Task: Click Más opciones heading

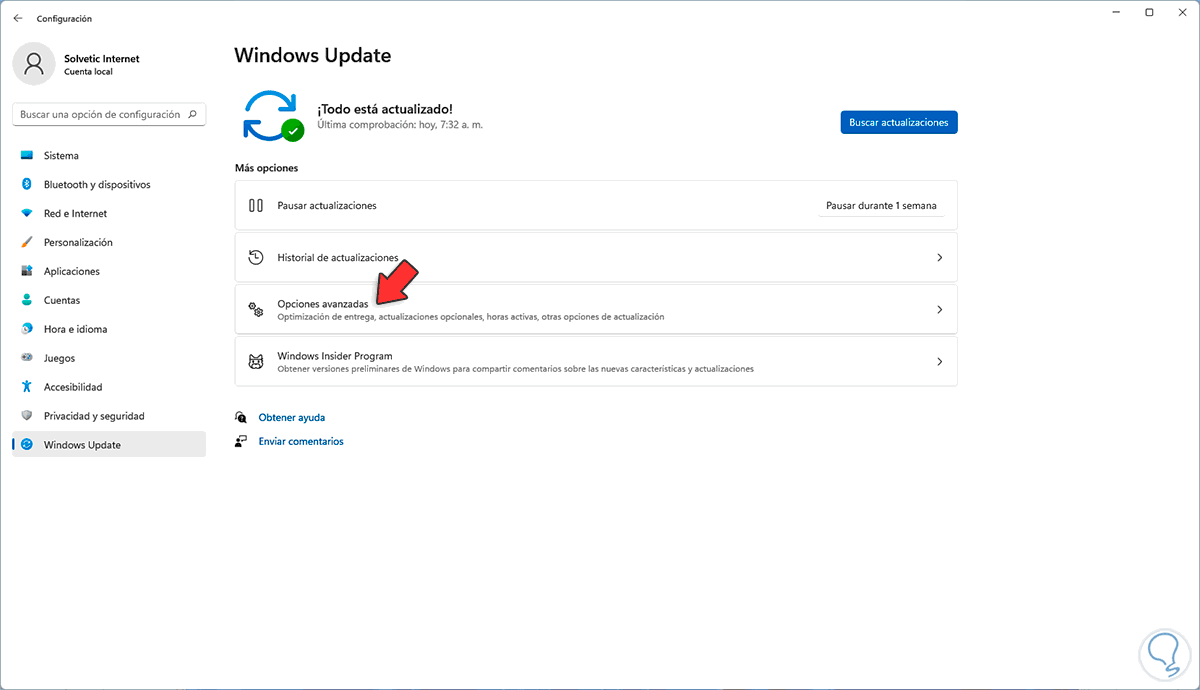Action: point(266,168)
